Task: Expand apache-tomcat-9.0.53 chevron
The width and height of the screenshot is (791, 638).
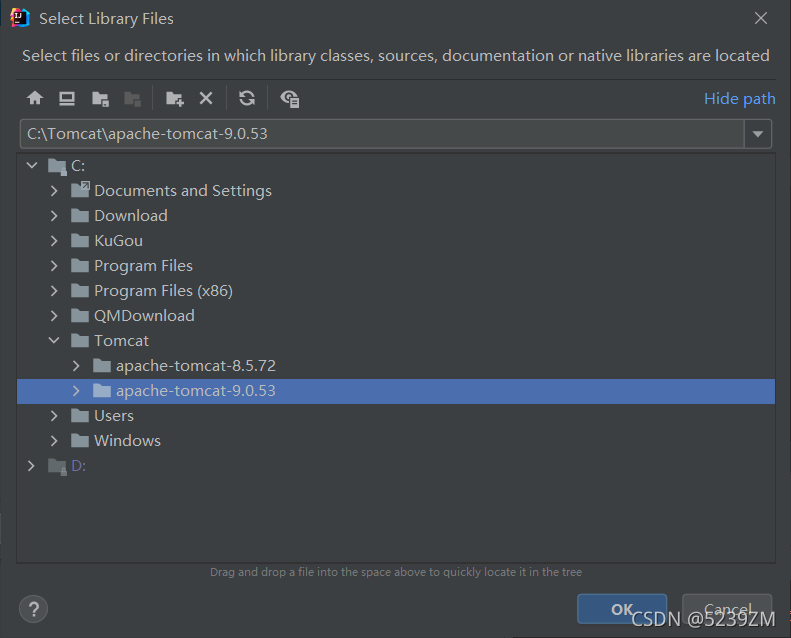Action: (x=76, y=391)
